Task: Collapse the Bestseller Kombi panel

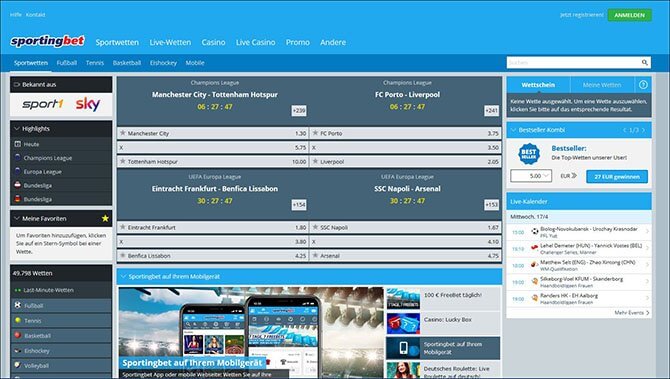Action: (x=513, y=130)
